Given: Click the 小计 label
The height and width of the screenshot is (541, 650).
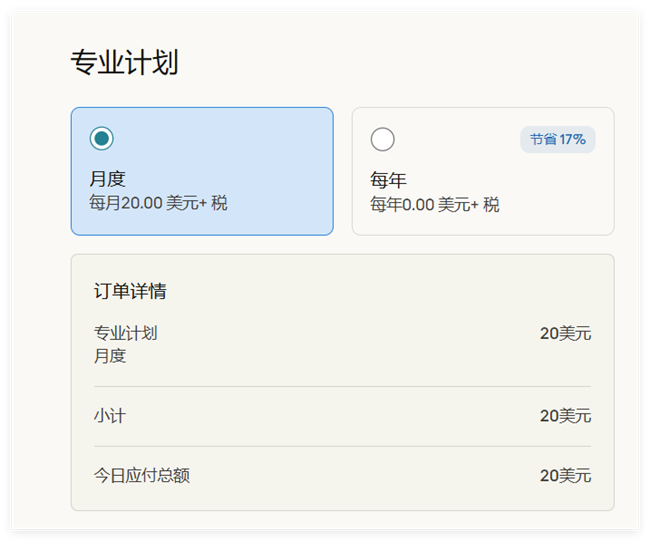Looking at the screenshot, I should pos(110,416).
